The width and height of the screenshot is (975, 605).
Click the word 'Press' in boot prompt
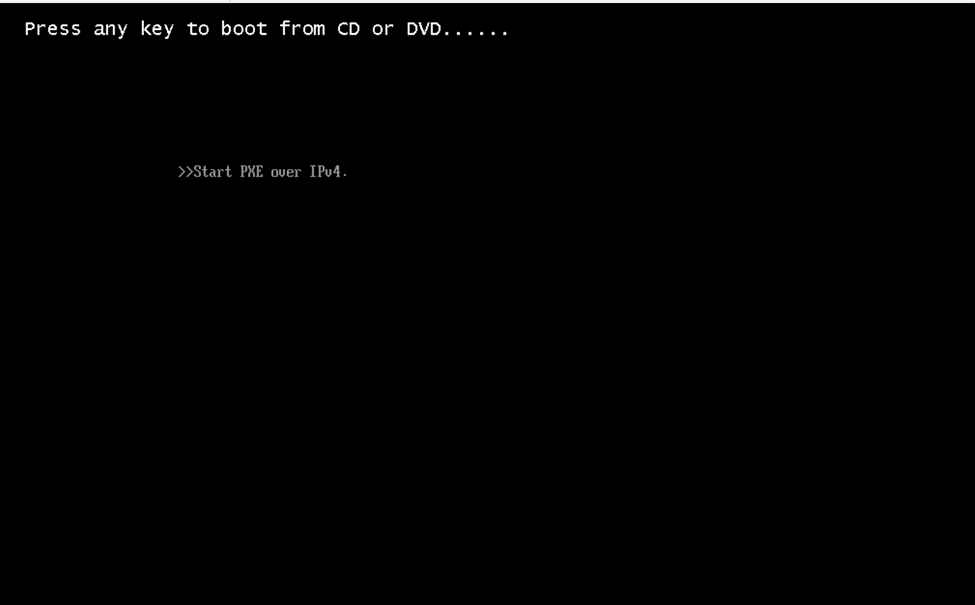tap(52, 29)
